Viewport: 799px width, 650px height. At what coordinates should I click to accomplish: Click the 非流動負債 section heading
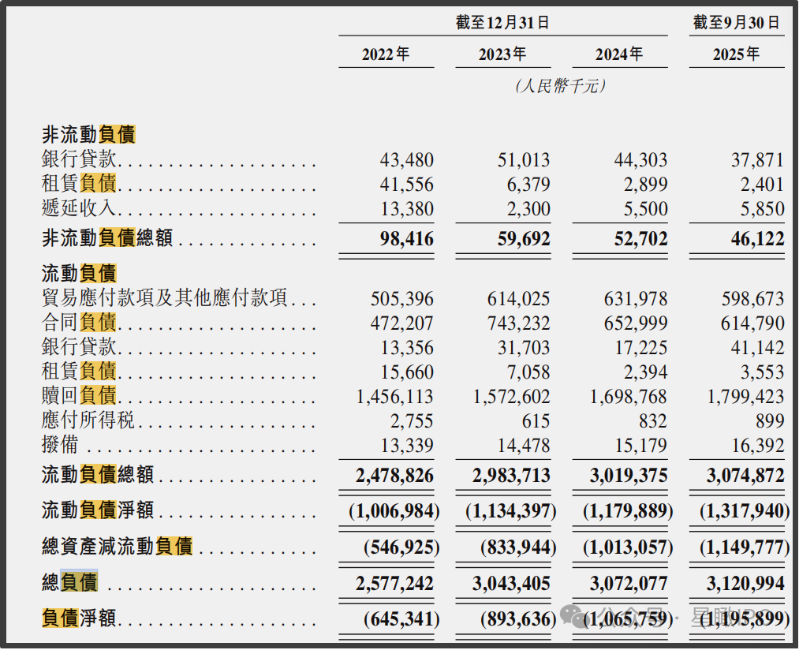click(x=88, y=135)
